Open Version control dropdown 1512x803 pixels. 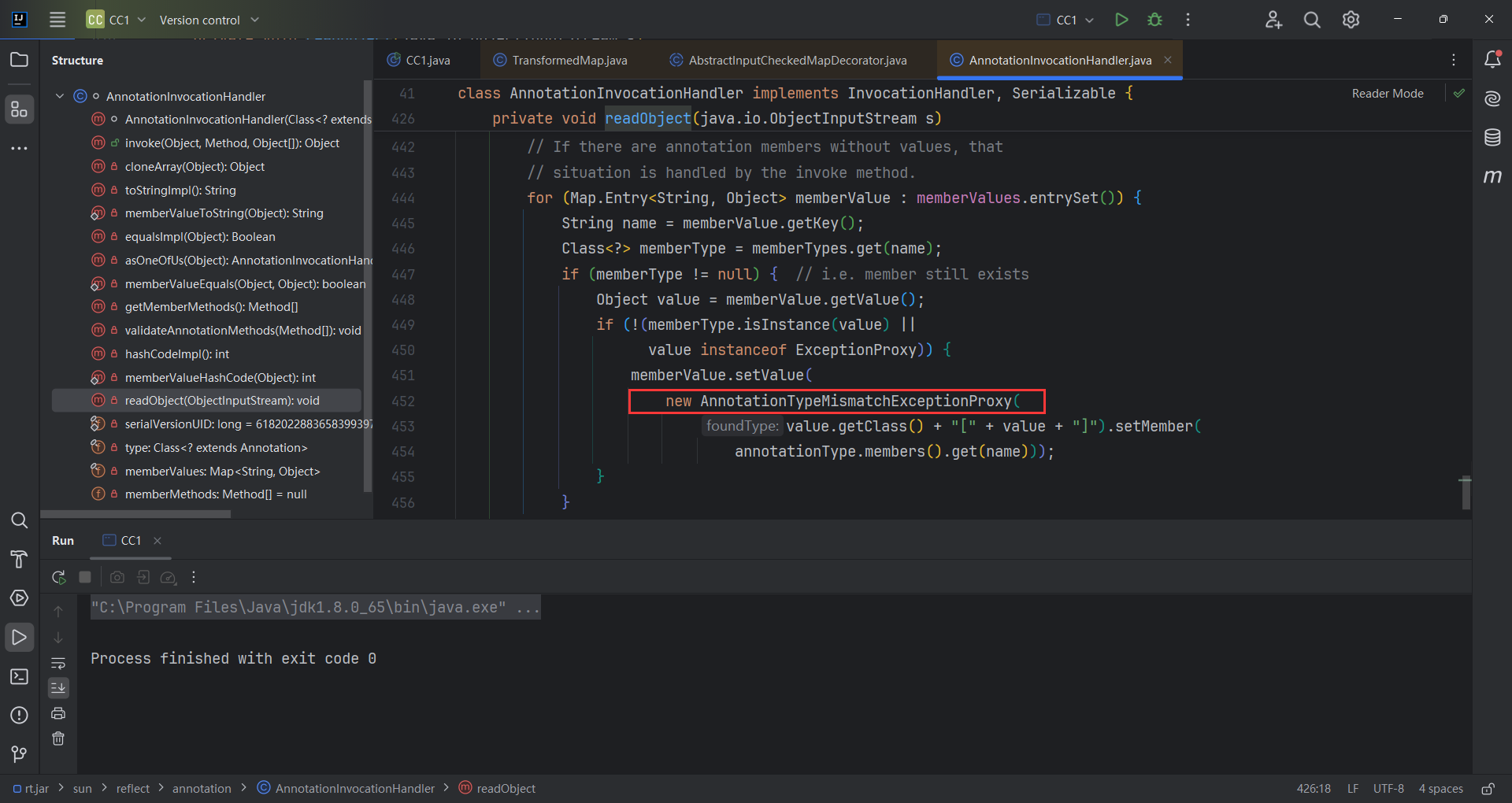(x=209, y=20)
